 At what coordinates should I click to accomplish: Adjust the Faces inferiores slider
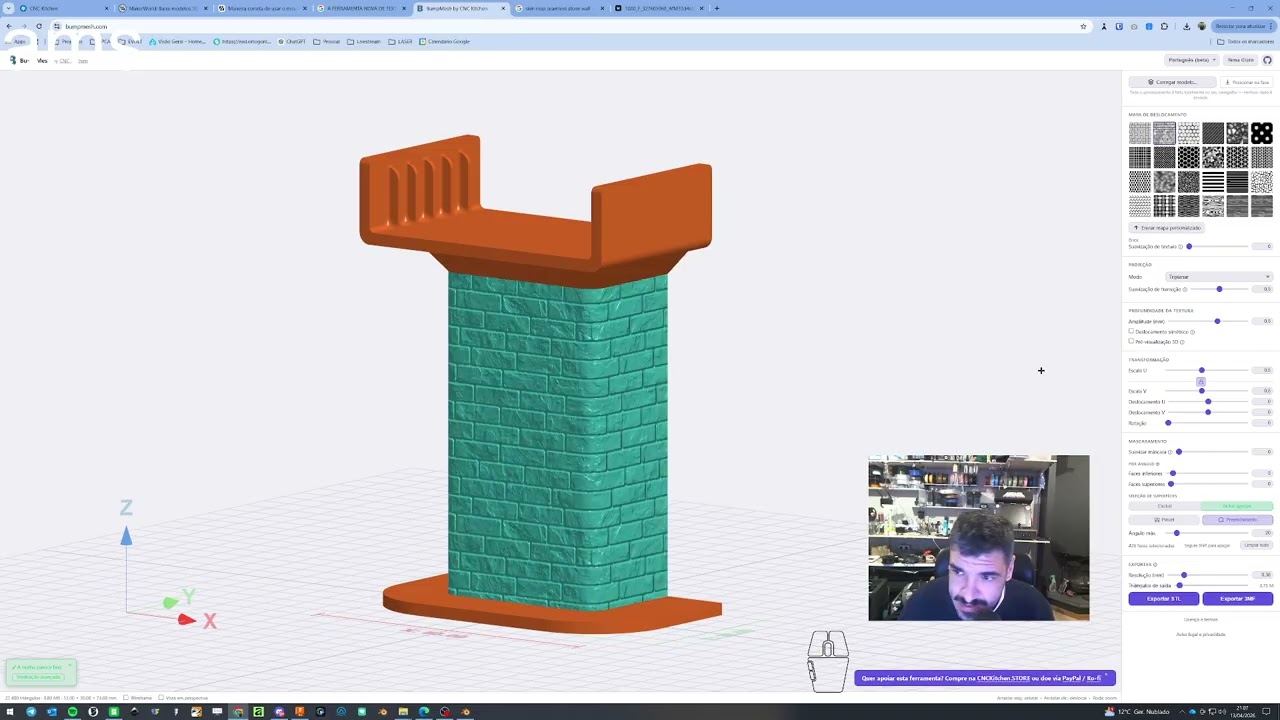pyautogui.click(x=1208, y=473)
